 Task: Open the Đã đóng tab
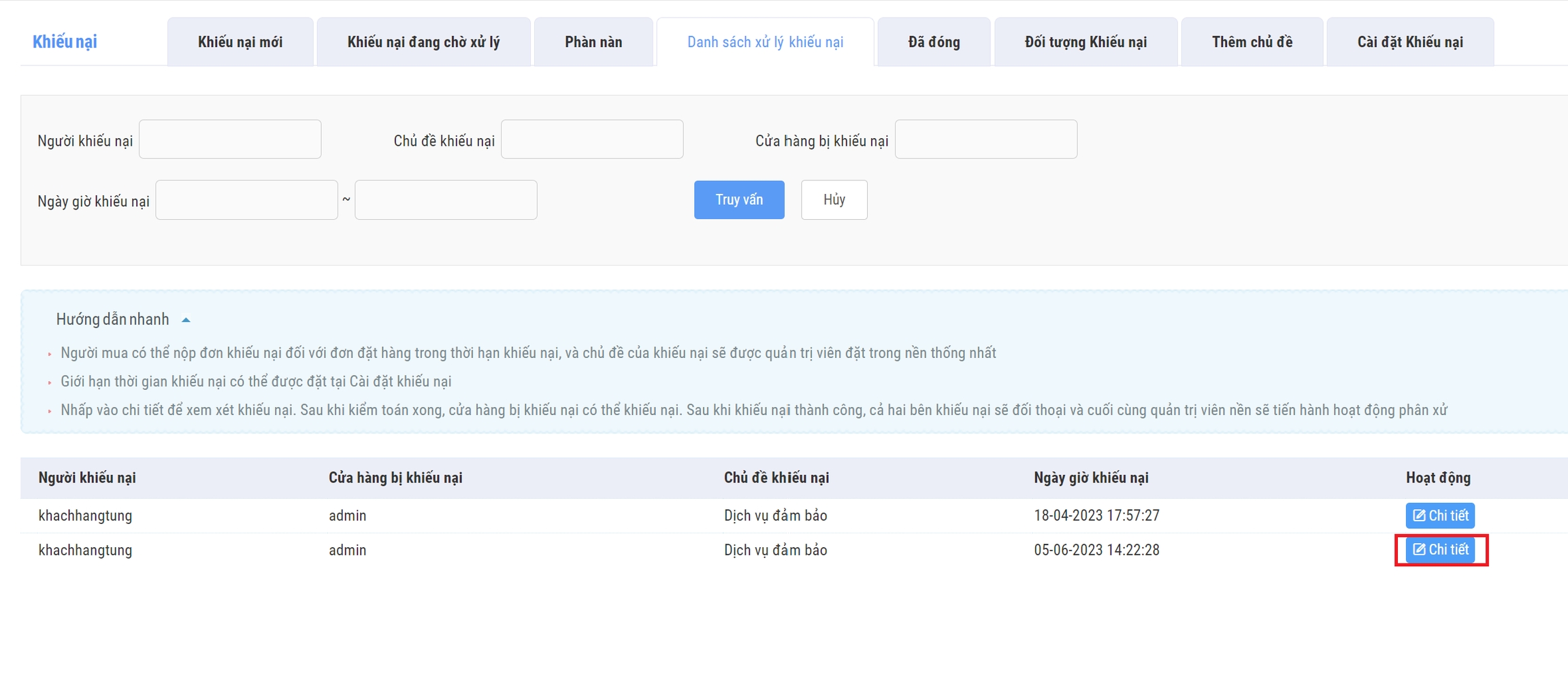click(934, 42)
